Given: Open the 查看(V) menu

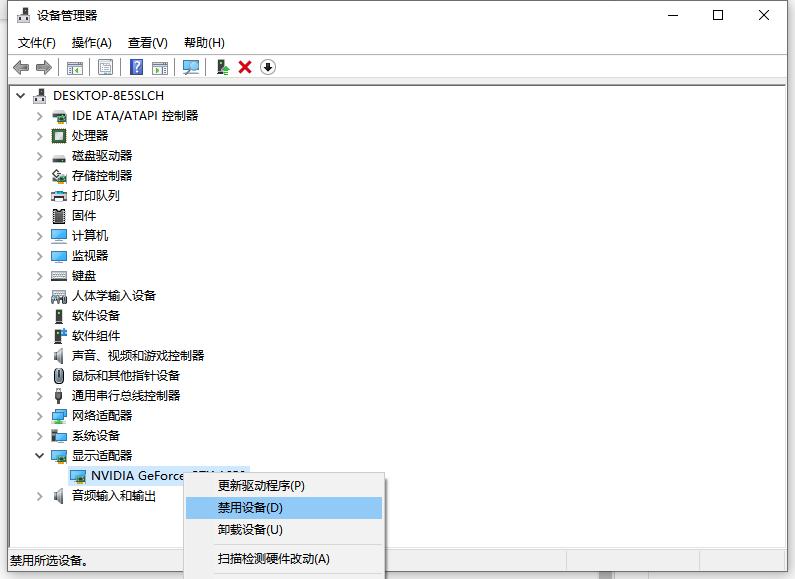Looking at the screenshot, I should (x=147, y=43).
